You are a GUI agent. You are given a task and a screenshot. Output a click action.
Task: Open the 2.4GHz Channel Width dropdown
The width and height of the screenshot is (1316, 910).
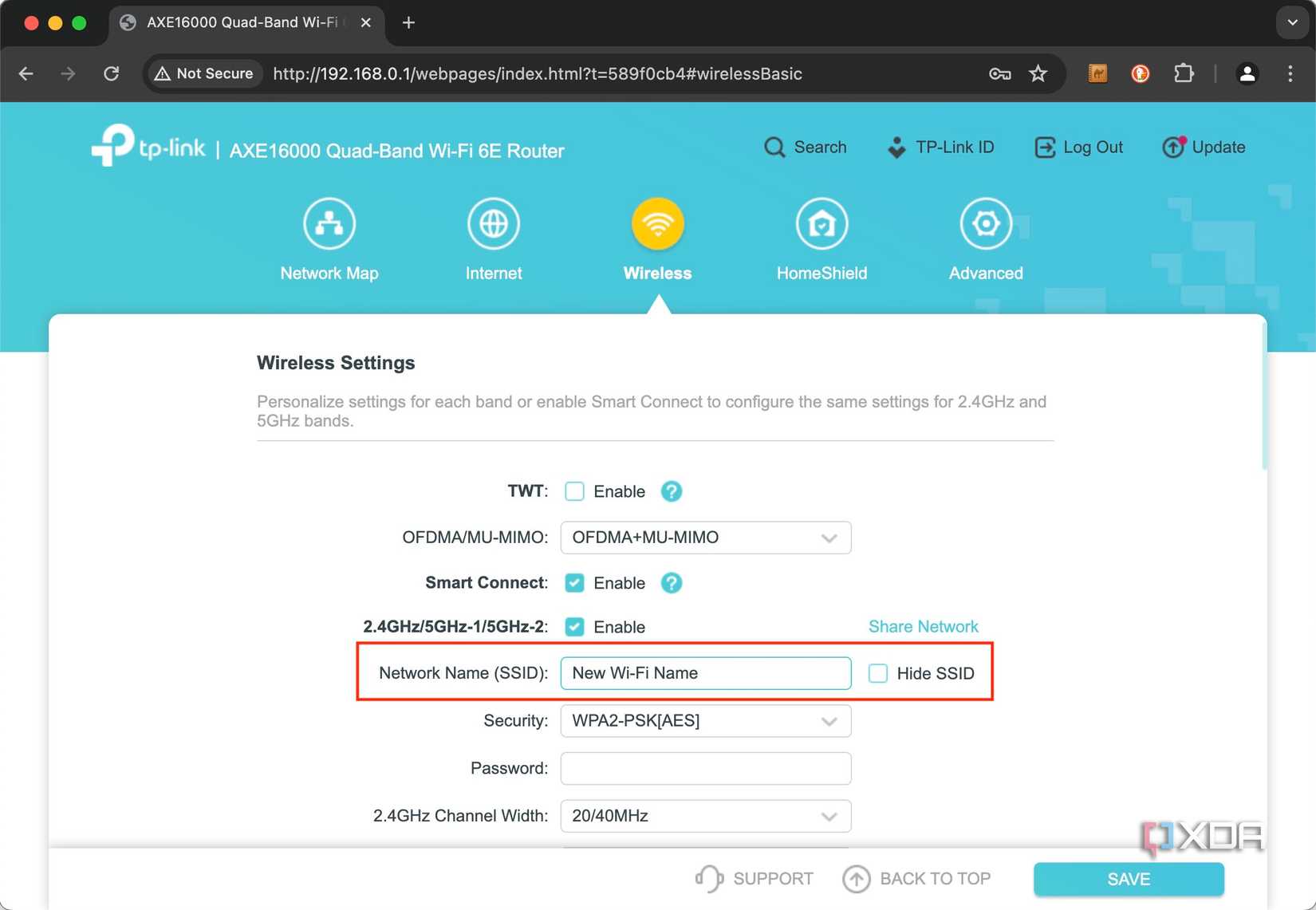pyautogui.click(x=705, y=816)
